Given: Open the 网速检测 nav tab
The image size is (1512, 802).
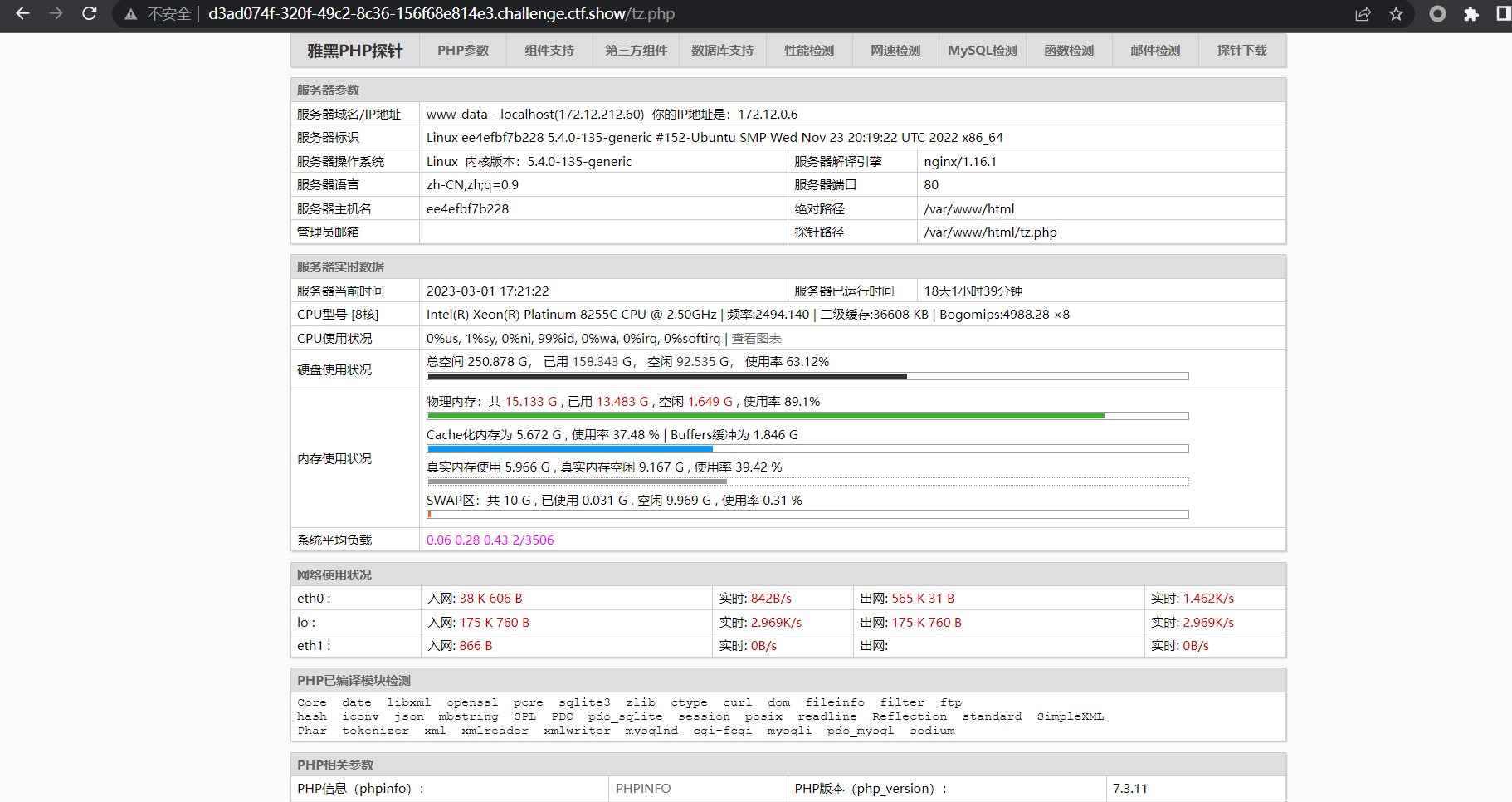Looking at the screenshot, I should (895, 51).
